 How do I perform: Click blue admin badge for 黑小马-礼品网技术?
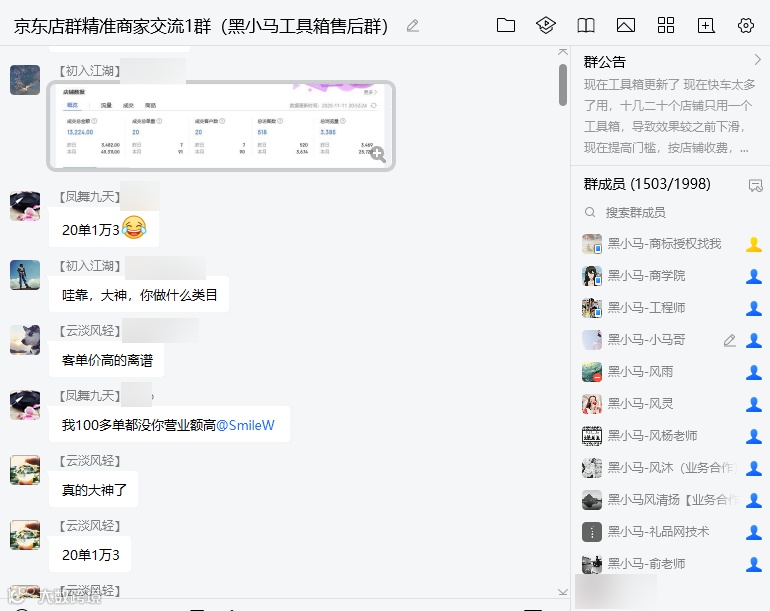click(754, 532)
